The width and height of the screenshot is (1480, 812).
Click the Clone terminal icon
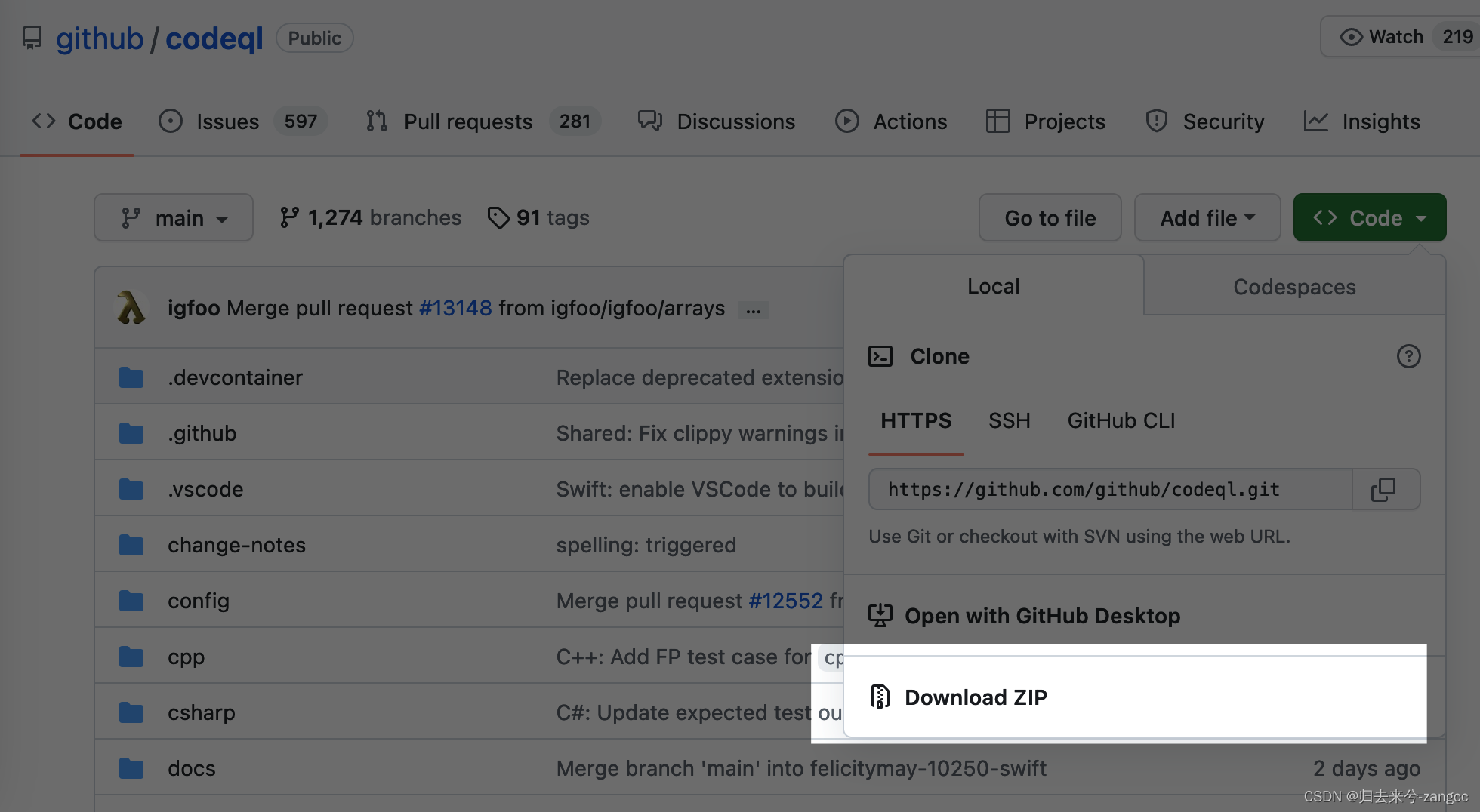pyautogui.click(x=880, y=356)
